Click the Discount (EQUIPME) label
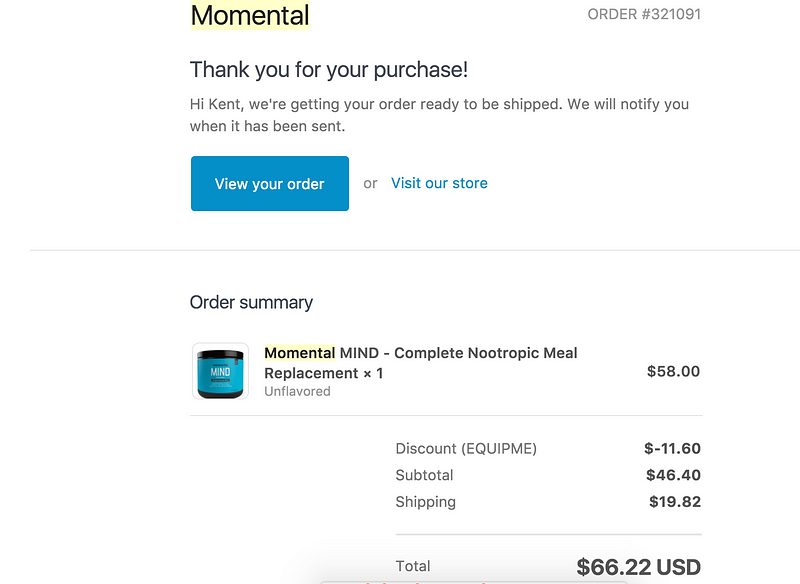The height and width of the screenshot is (584, 800). click(x=466, y=449)
